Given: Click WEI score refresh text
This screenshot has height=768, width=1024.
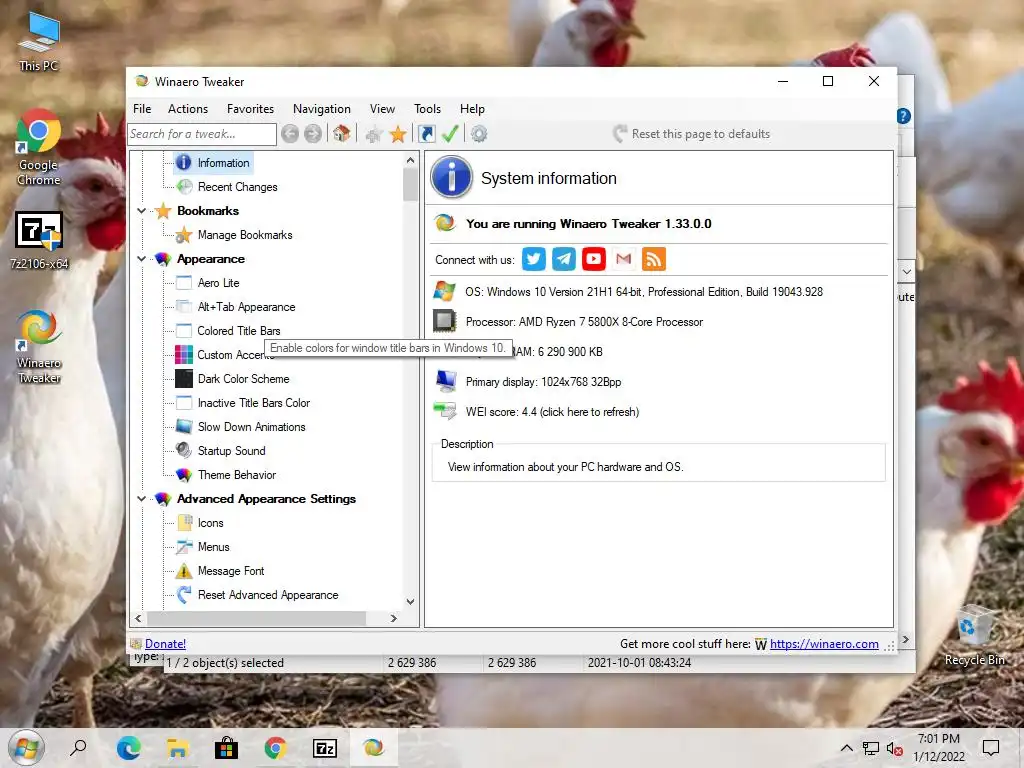Looking at the screenshot, I should pos(552,412).
